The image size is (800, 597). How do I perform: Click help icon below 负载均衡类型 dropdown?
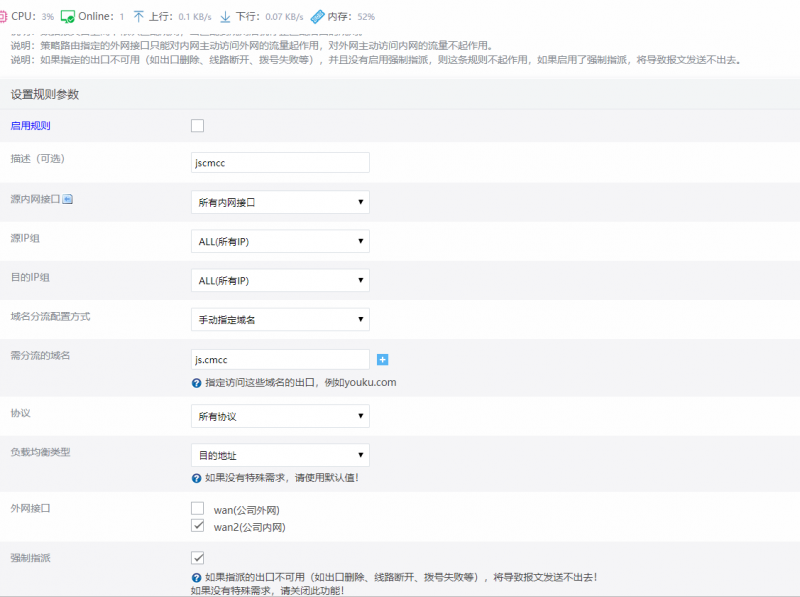coord(197,477)
